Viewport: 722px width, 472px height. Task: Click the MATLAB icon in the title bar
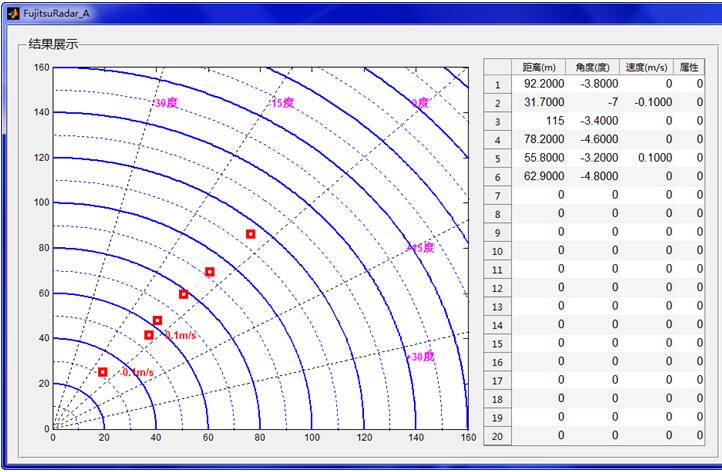click(12, 13)
